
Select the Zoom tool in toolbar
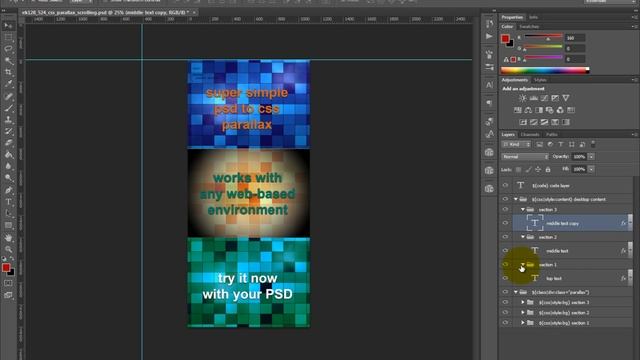click(8, 249)
